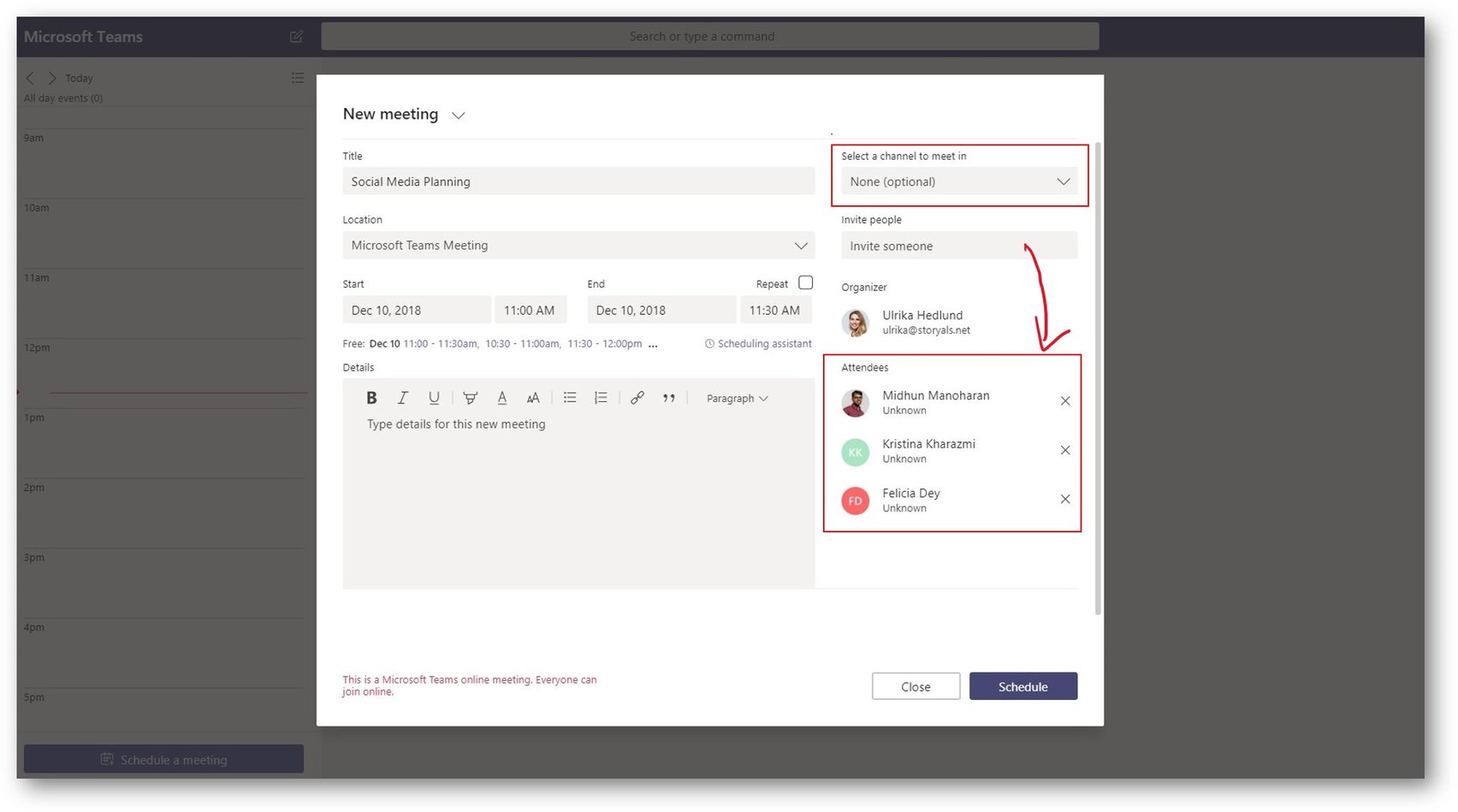Expand the New meeting type chevron
The image size is (1458, 812).
pos(459,116)
